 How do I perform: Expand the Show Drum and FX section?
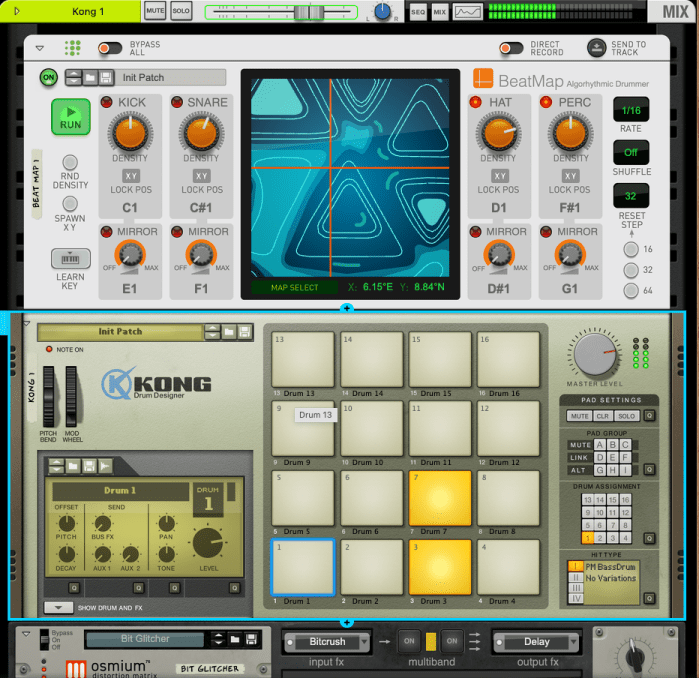59,607
